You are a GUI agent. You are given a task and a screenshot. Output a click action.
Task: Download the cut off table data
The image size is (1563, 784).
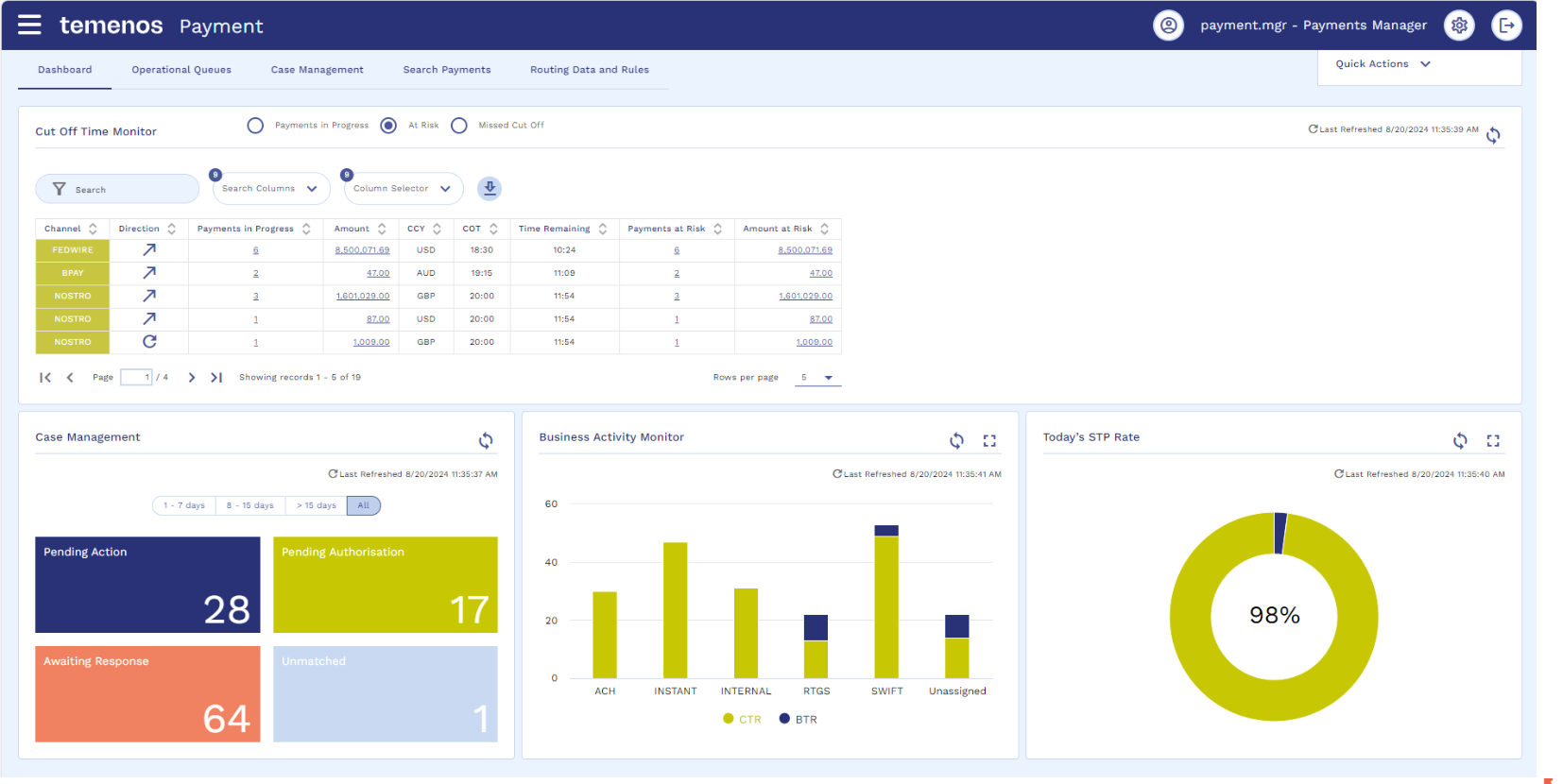(489, 189)
